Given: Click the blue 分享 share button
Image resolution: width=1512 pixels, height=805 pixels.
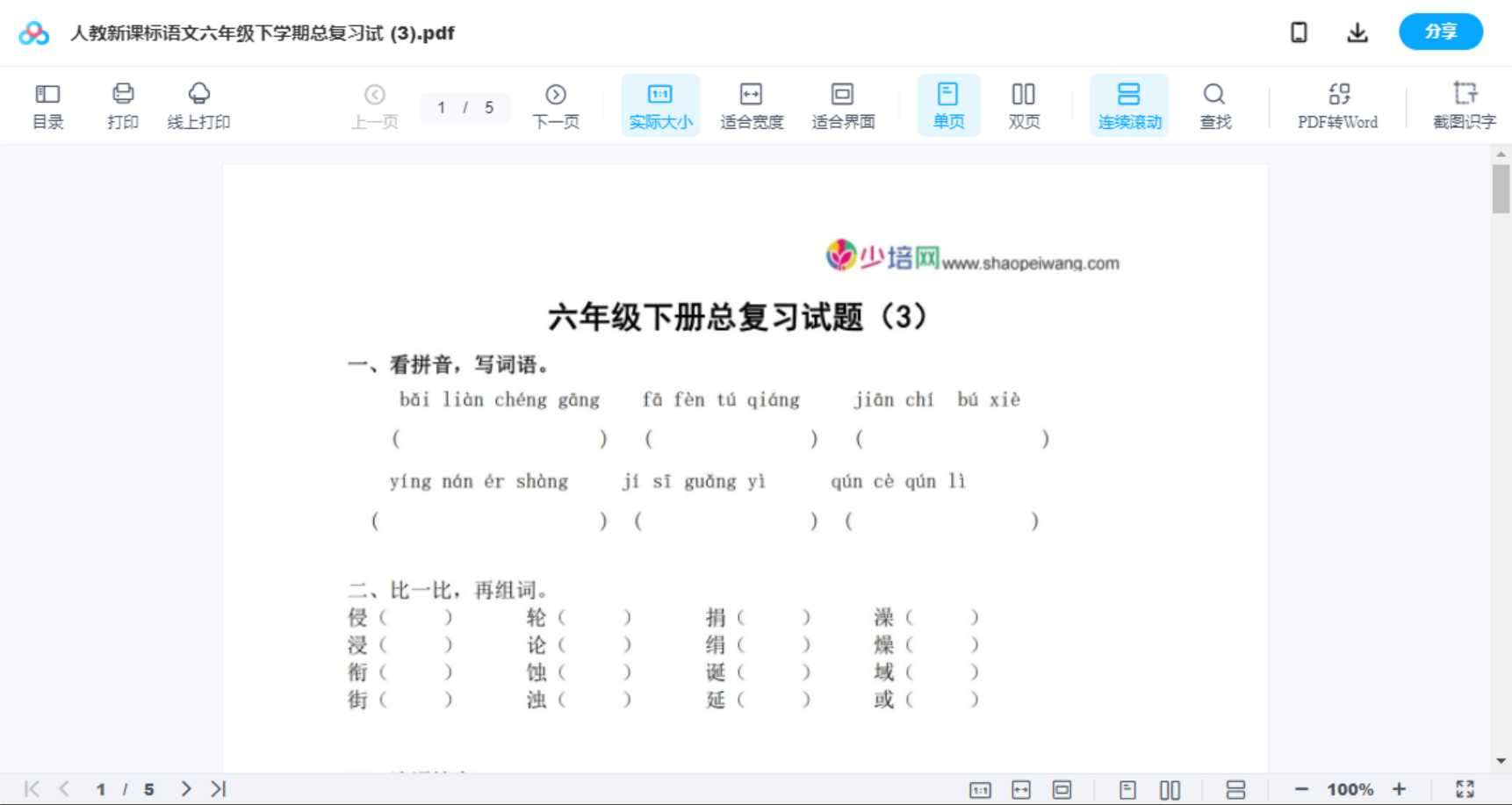Looking at the screenshot, I should pos(1441,32).
